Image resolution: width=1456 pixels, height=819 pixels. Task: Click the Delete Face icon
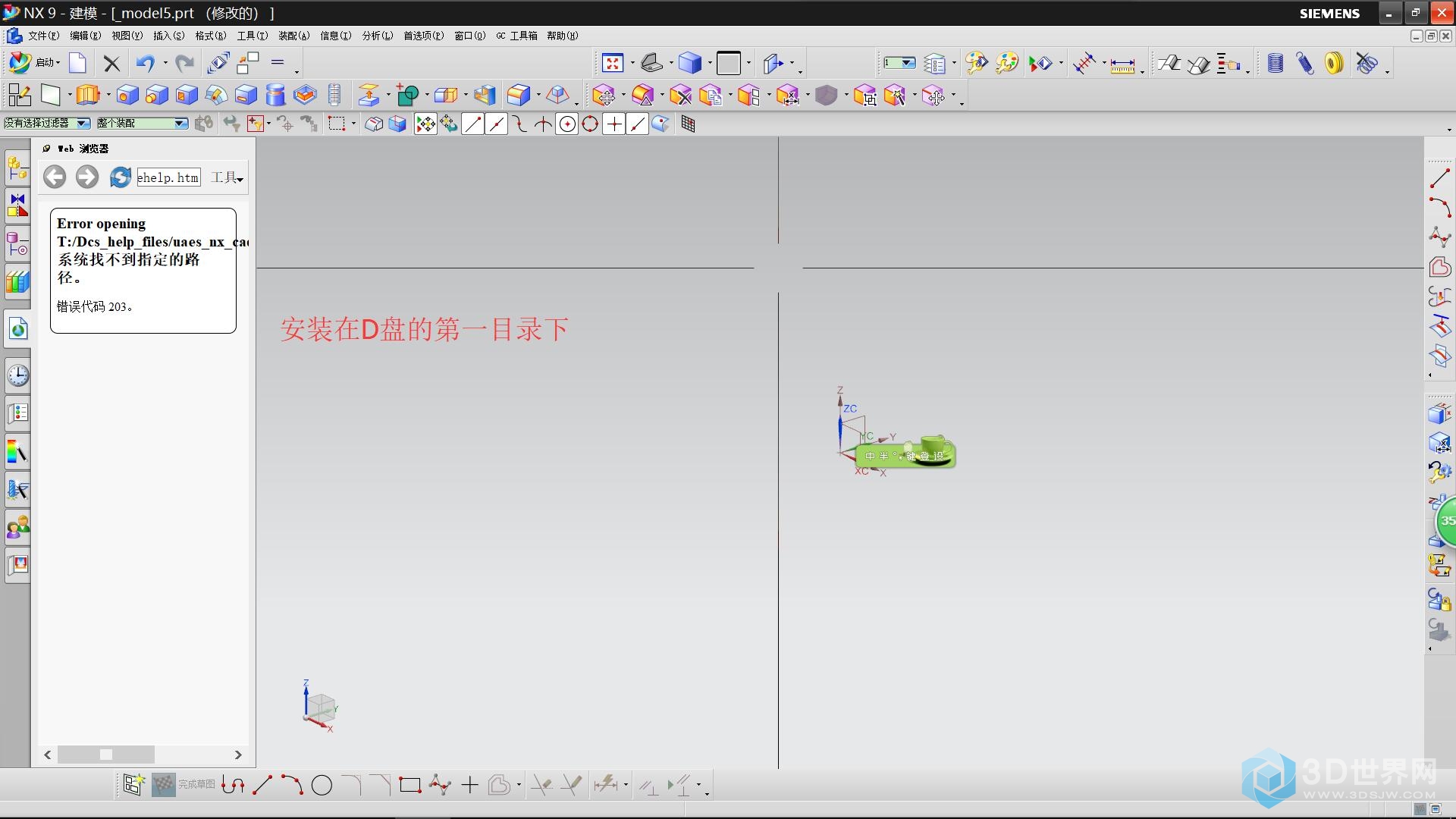click(680, 96)
